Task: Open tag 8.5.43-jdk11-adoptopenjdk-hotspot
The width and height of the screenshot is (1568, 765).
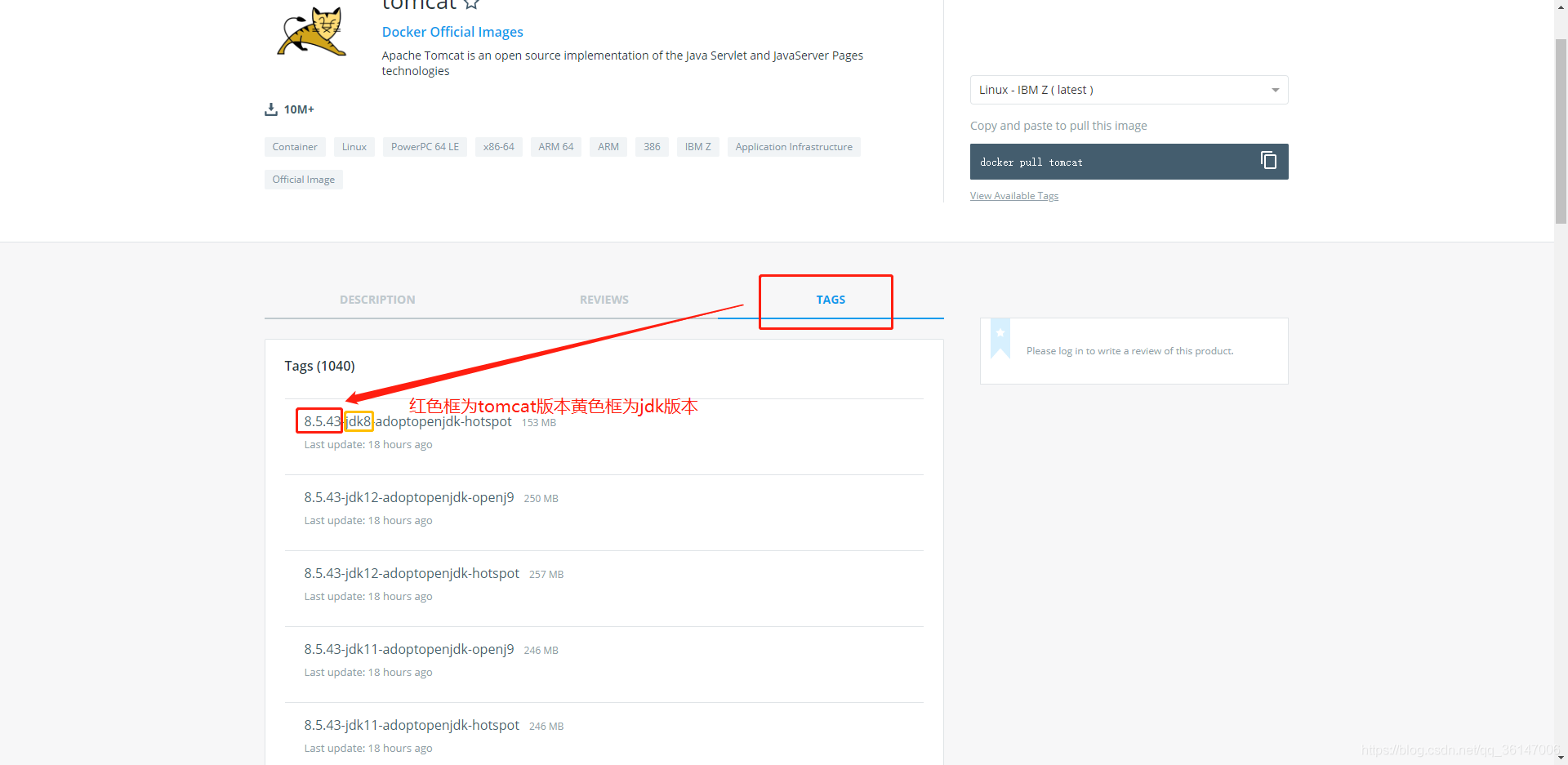Action: click(412, 725)
